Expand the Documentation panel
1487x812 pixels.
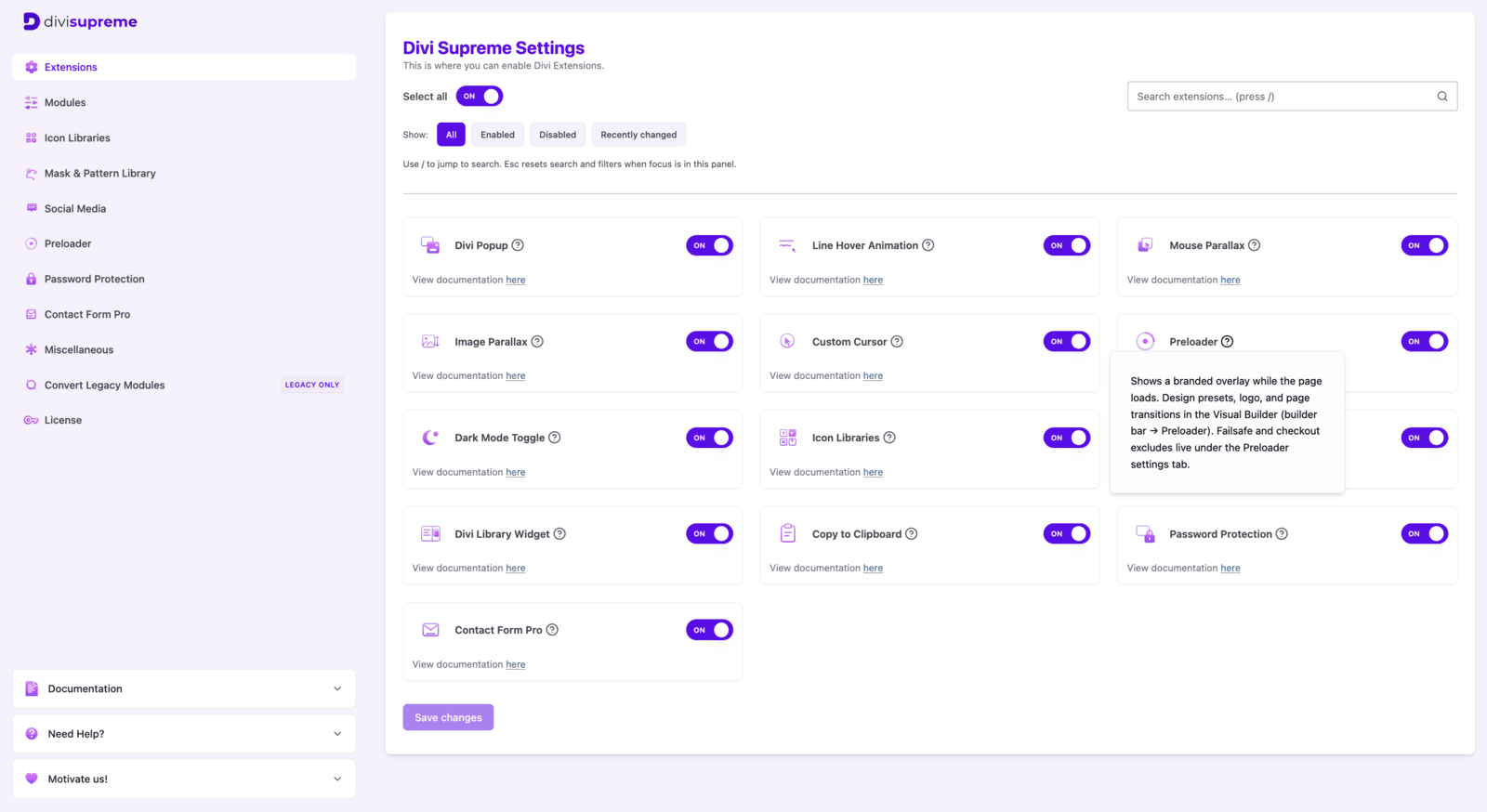tap(184, 688)
